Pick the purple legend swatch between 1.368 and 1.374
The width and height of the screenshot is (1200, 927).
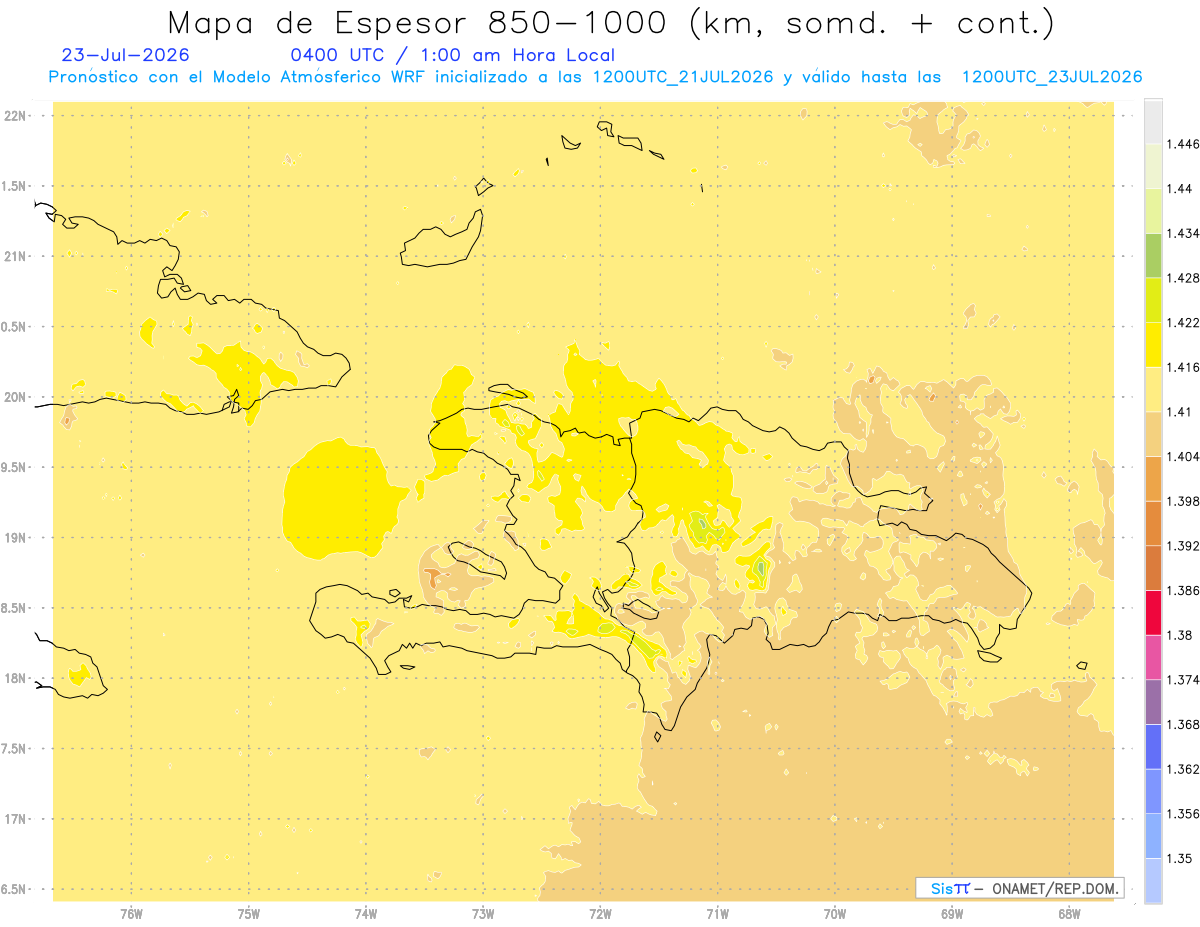[x=1153, y=702]
